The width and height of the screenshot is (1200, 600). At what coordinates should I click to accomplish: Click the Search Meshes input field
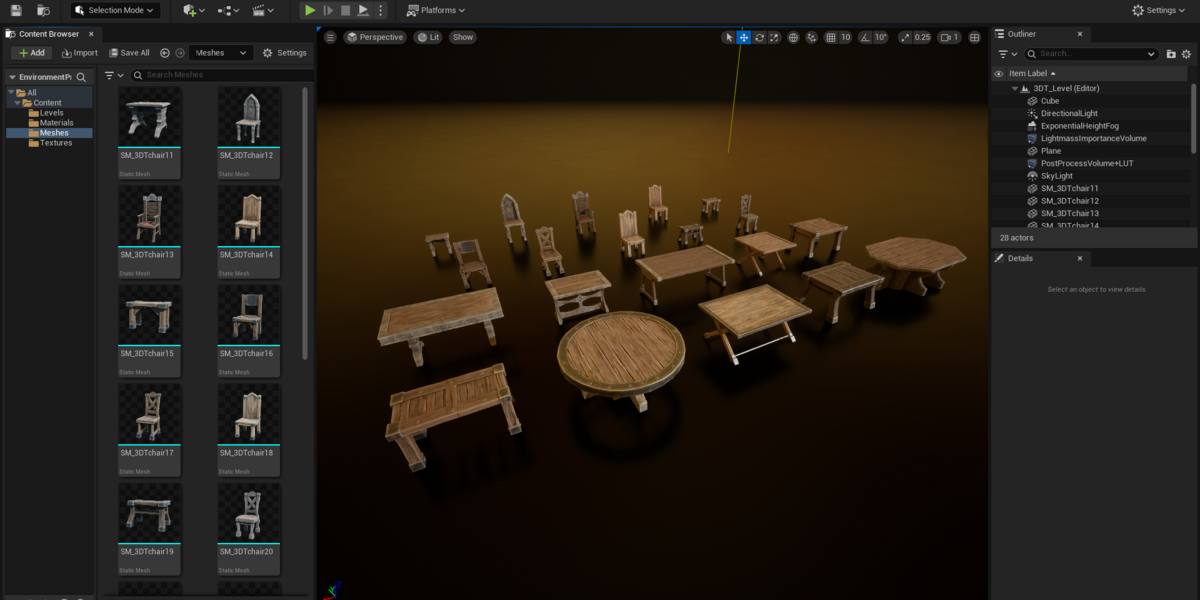(x=222, y=75)
